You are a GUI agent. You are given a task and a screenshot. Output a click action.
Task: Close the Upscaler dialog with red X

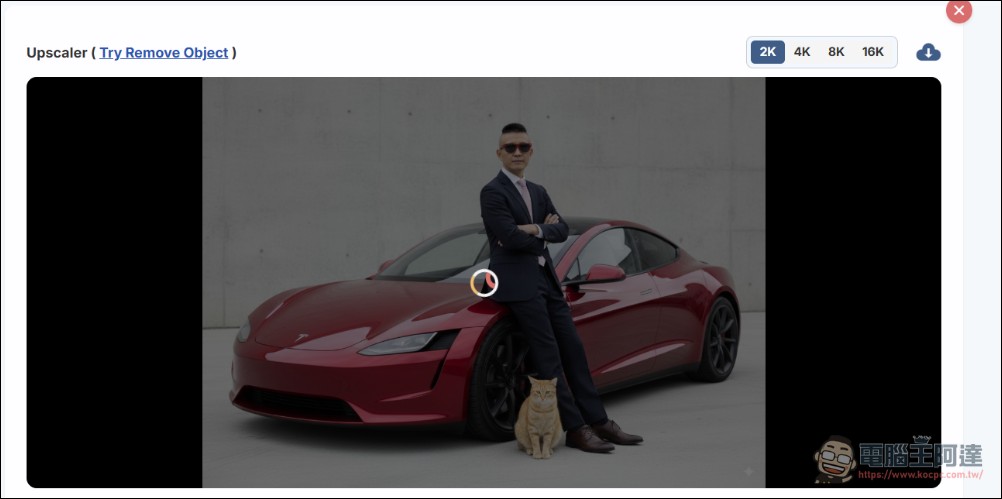(959, 11)
